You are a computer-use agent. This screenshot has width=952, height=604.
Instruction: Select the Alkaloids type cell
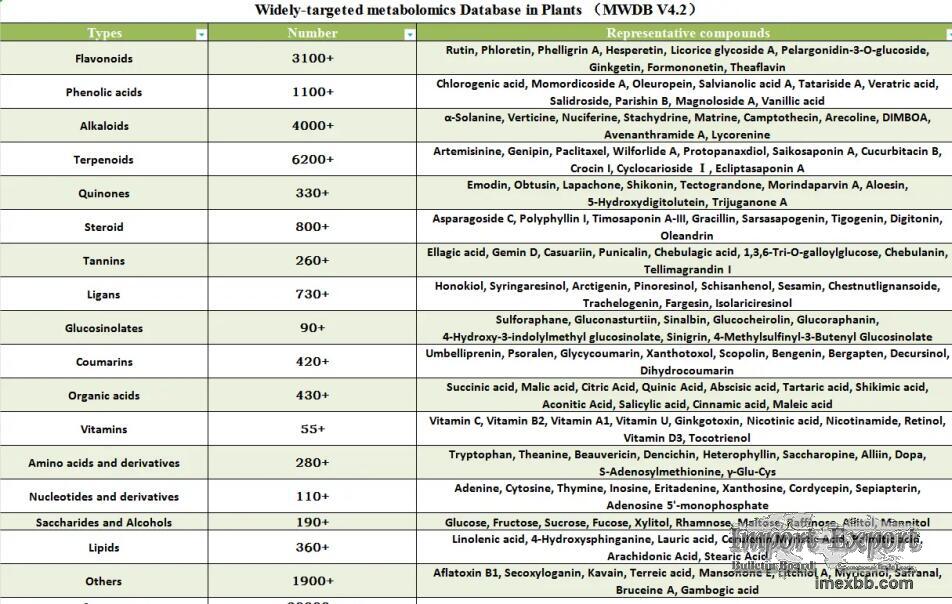[x=104, y=126]
